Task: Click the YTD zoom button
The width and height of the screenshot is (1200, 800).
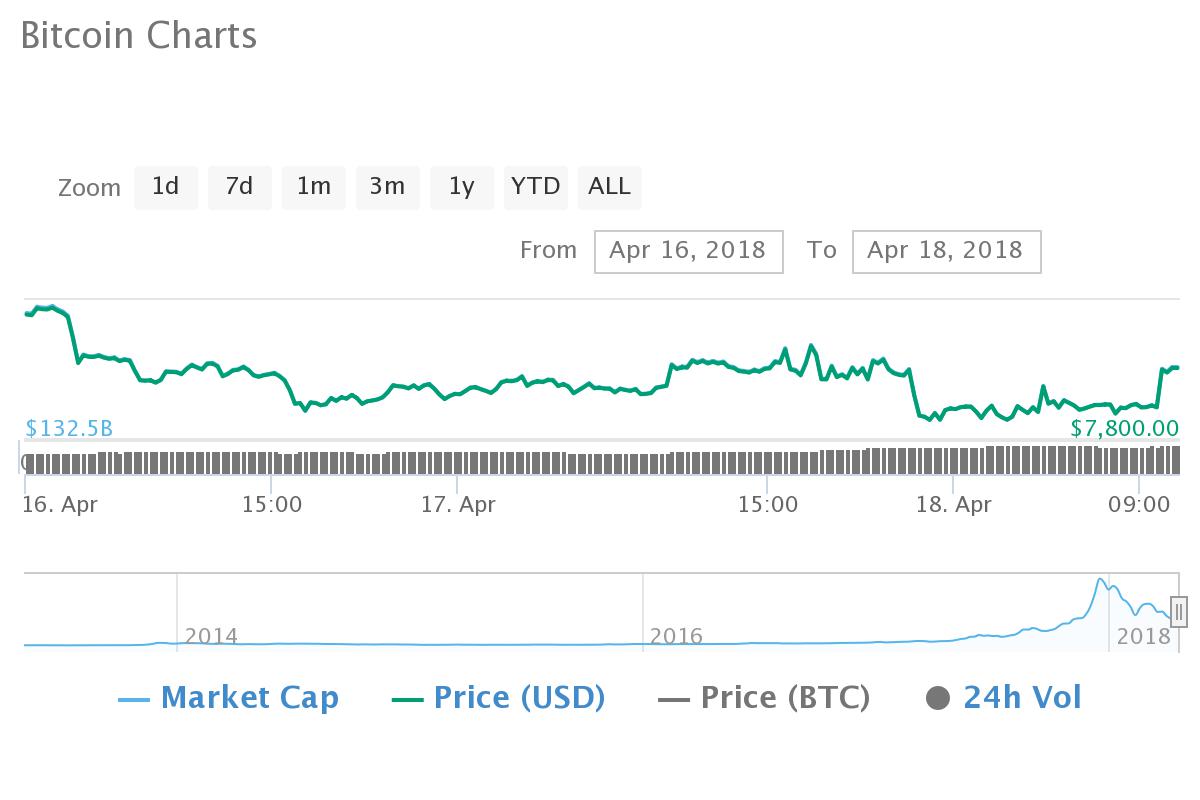Action: [536, 187]
